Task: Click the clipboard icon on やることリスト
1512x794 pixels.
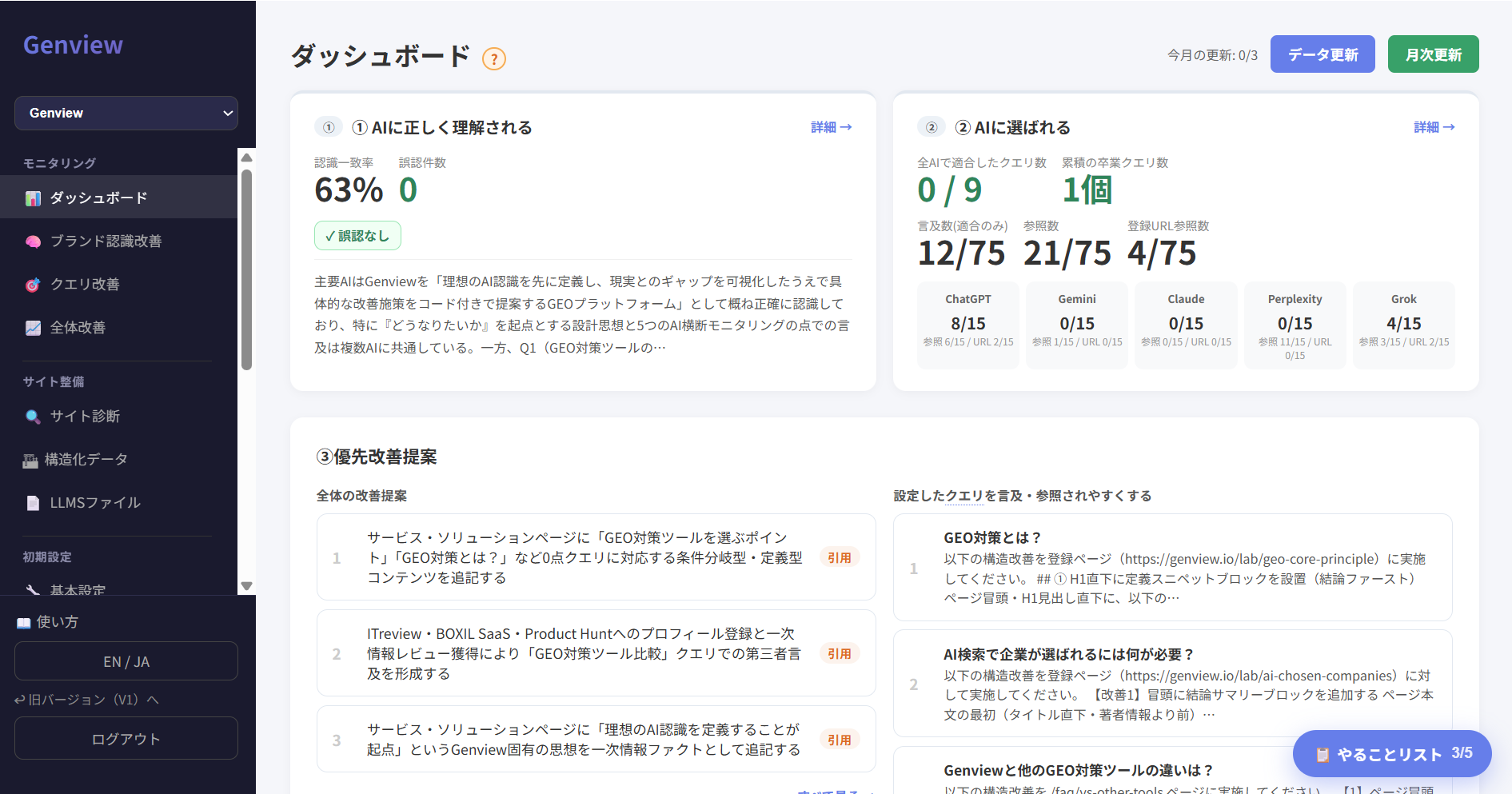Action: [1323, 755]
